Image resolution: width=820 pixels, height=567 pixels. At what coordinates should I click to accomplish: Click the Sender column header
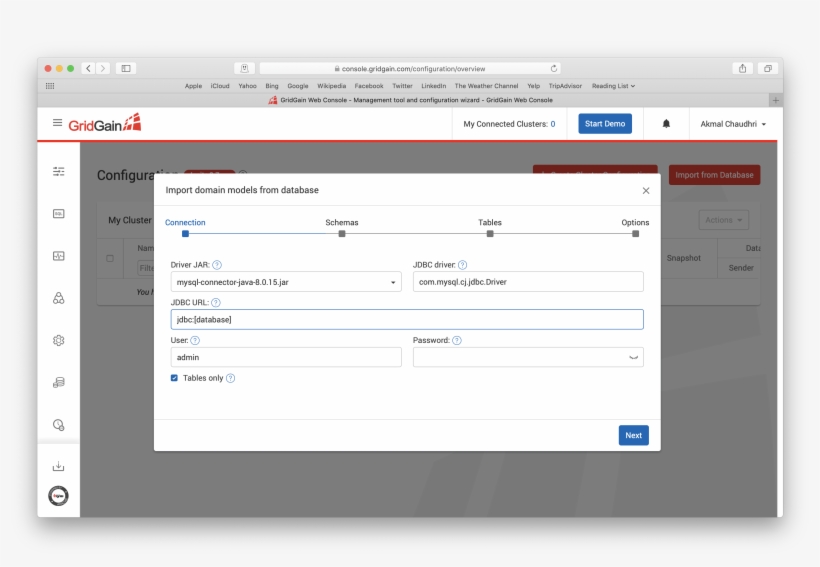(741, 268)
